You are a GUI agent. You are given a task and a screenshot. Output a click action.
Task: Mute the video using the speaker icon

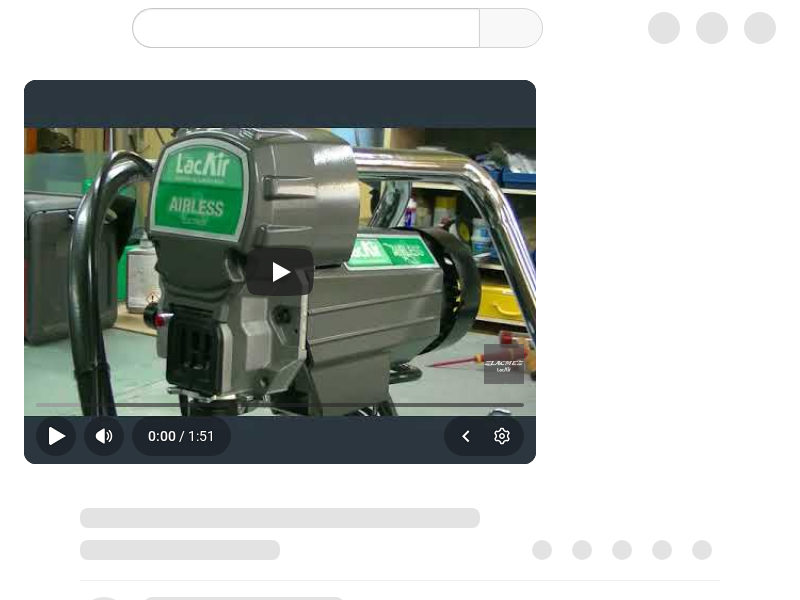104,436
